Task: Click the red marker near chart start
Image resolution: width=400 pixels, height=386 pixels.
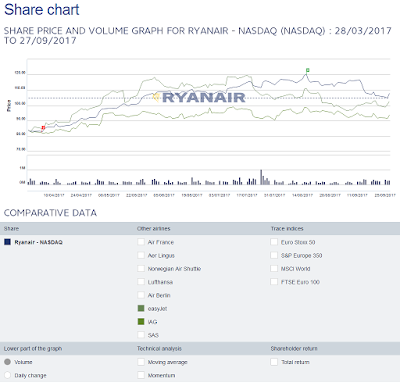Action: point(43,128)
